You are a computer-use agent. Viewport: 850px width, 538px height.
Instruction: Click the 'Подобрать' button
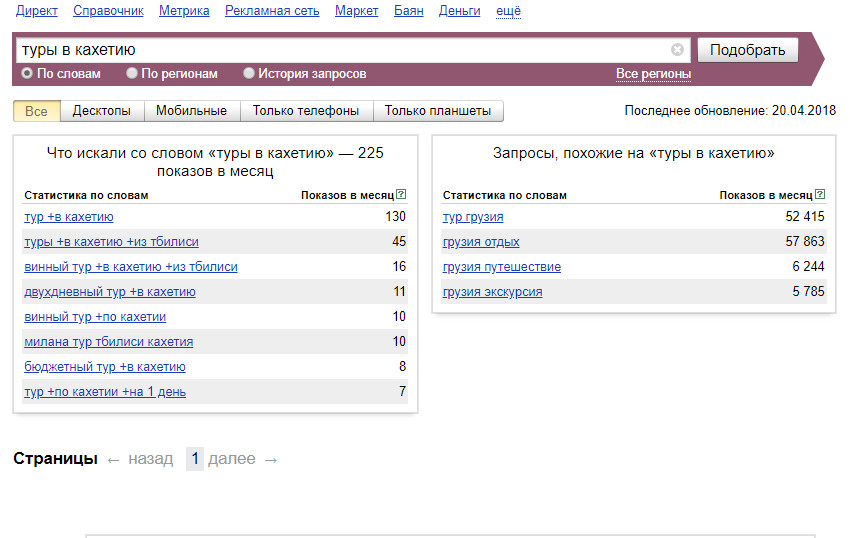coord(748,50)
